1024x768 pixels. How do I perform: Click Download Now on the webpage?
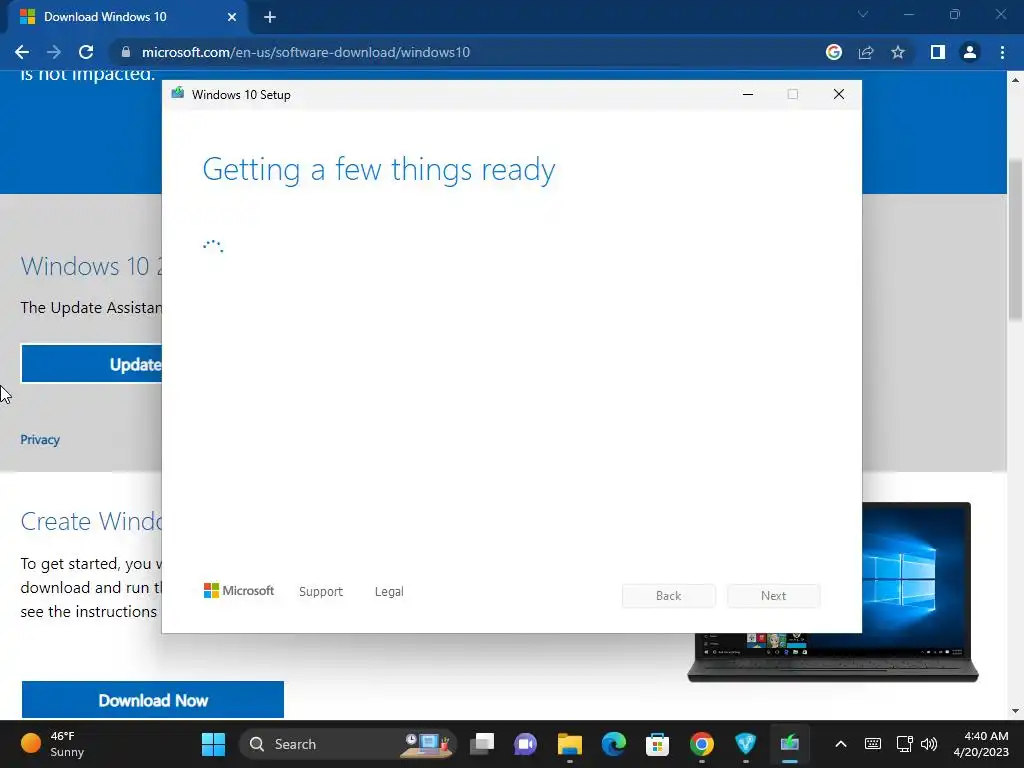pyautogui.click(x=153, y=700)
